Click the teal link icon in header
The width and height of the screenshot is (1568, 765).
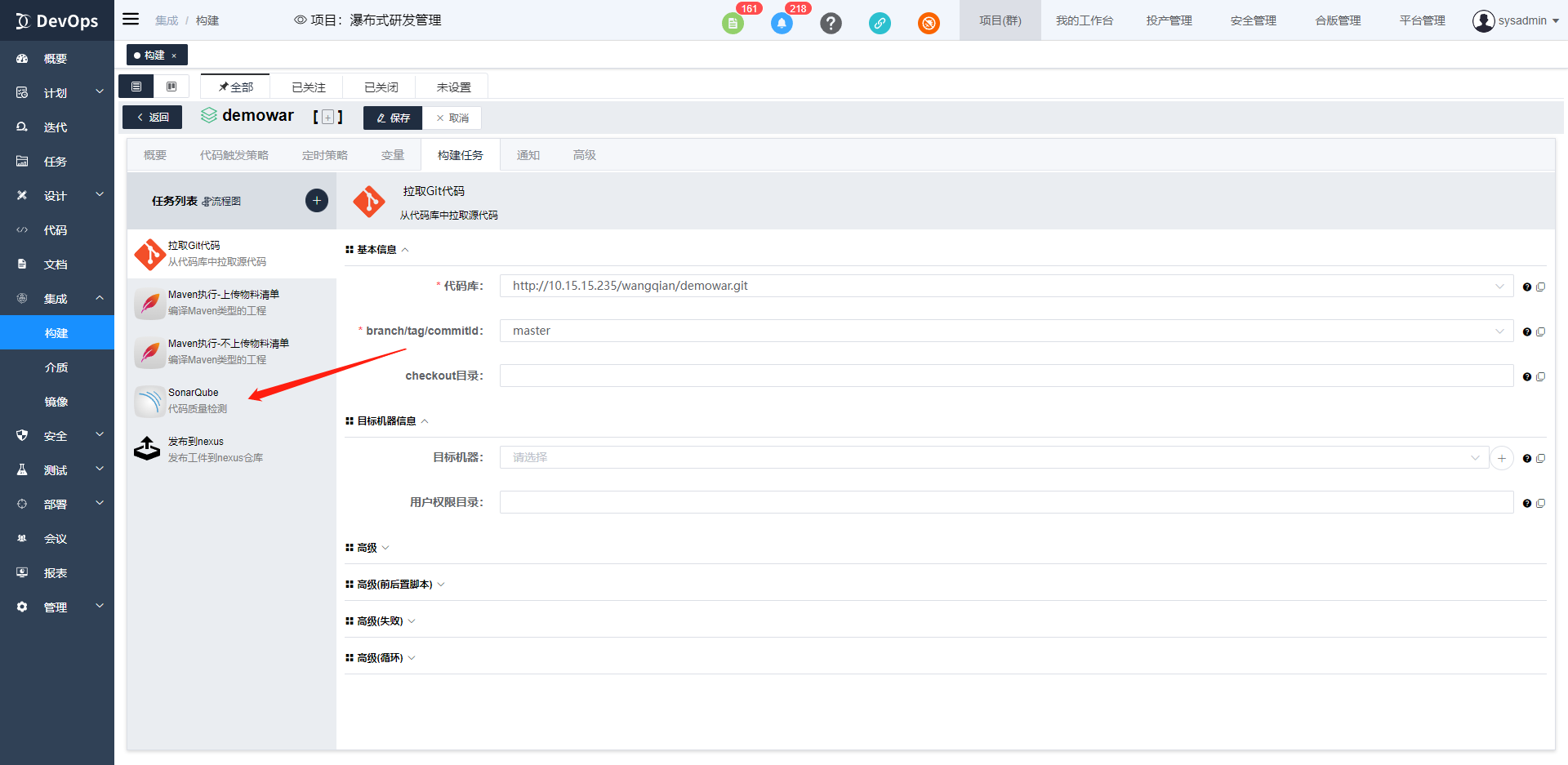880,24
